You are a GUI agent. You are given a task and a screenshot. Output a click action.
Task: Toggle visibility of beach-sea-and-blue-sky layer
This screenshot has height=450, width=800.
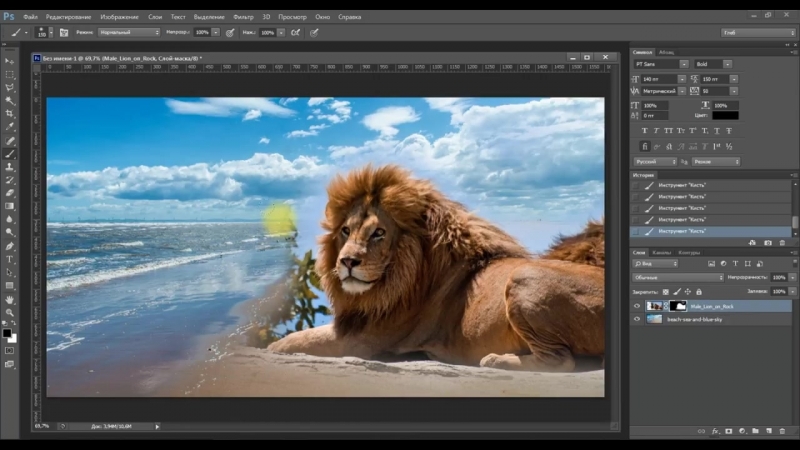tap(637, 319)
